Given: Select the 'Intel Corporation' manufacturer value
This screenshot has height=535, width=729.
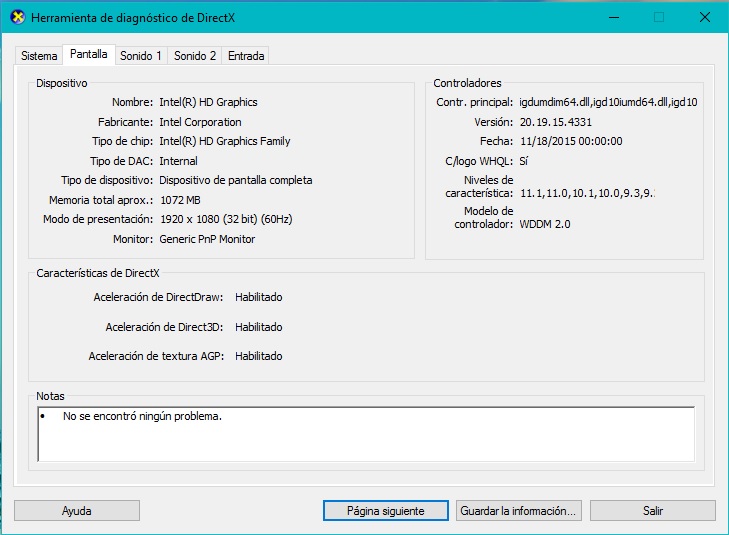Looking at the screenshot, I should click(200, 122).
